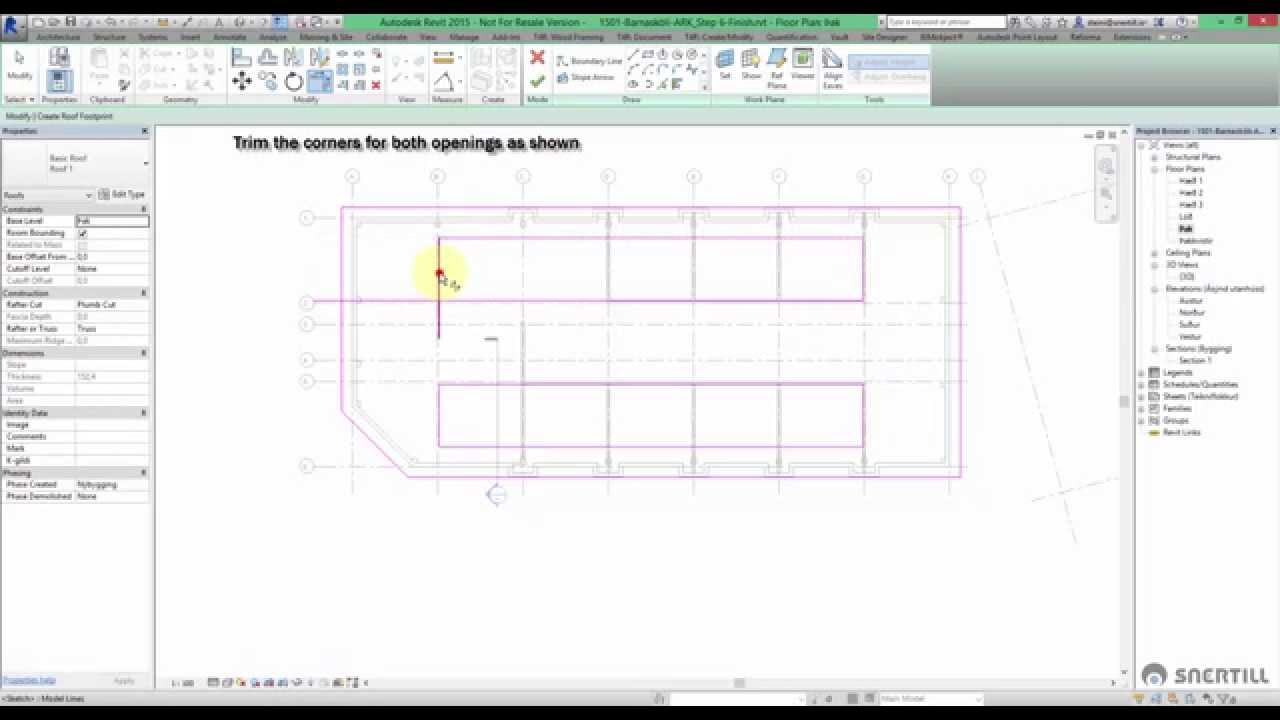1280x720 pixels.
Task: Select the Copy tool in Modify panel
Action: [x=268, y=82]
